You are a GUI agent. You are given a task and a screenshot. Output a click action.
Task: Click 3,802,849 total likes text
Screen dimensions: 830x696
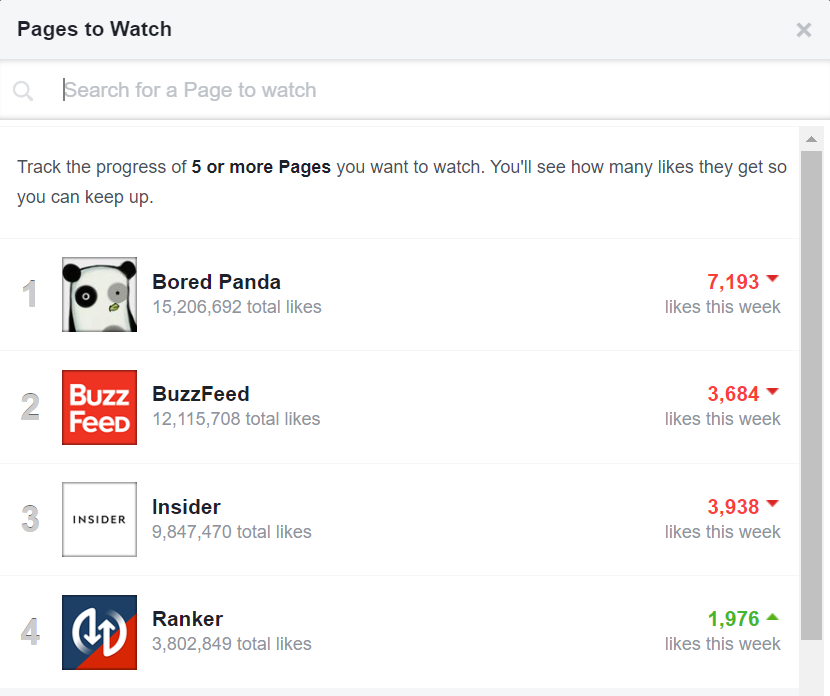coord(232,644)
